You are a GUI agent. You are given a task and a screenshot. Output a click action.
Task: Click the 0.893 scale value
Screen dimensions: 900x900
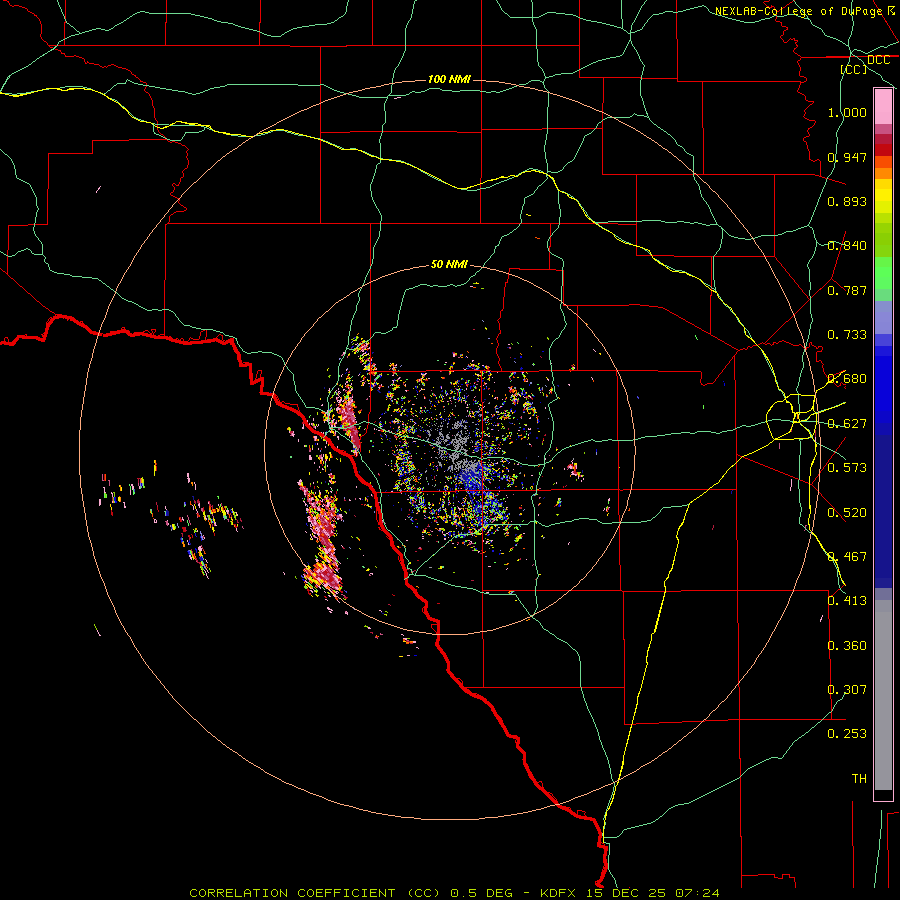tap(847, 201)
